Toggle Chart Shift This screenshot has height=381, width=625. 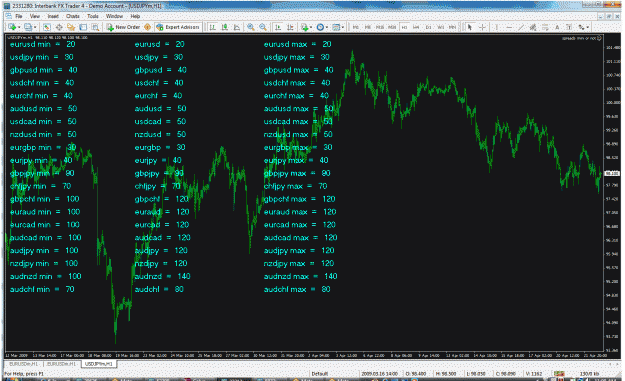[290, 27]
